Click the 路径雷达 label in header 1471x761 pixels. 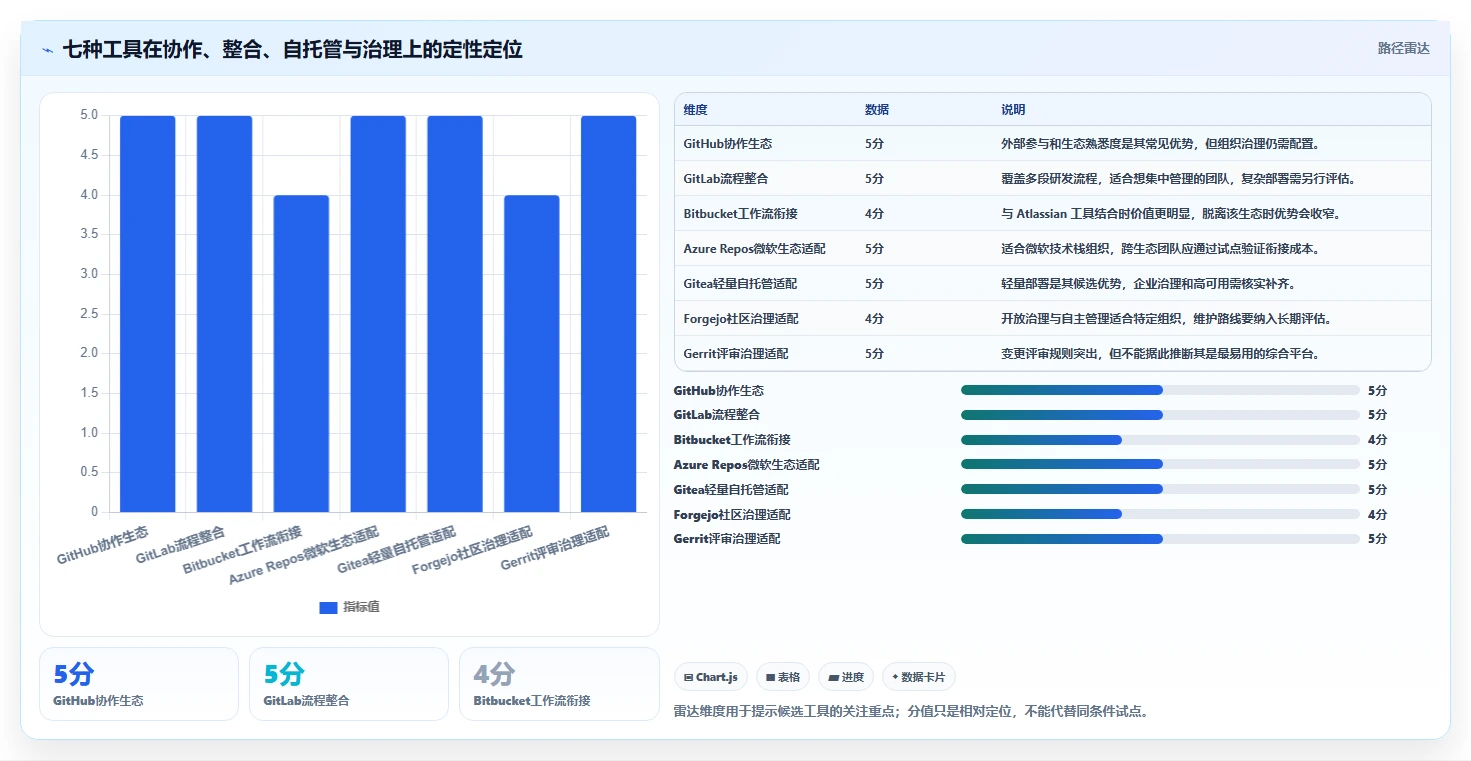point(1403,48)
